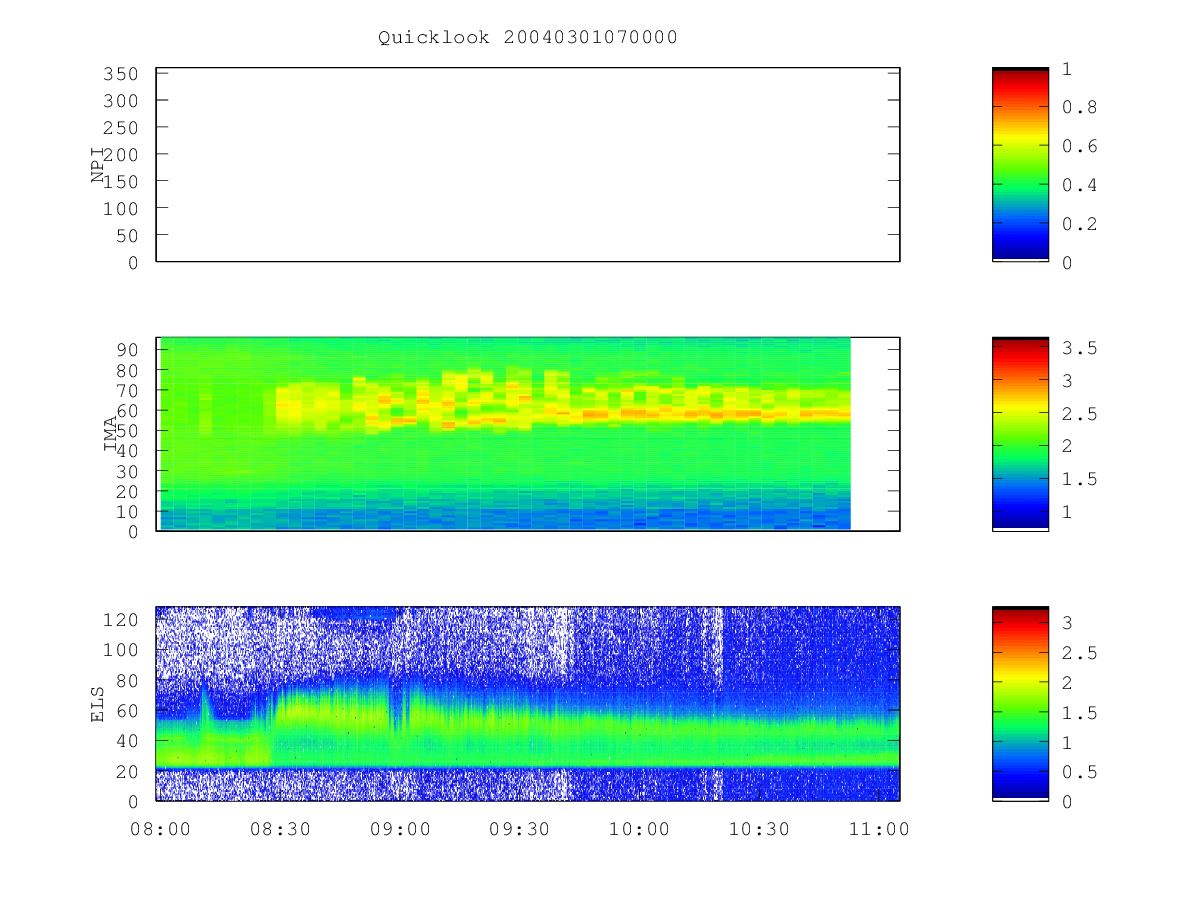The image size is (1200, 900).
Task: Click the '0.2' label on the NPI colorbar
Action: pos(1079,224)
